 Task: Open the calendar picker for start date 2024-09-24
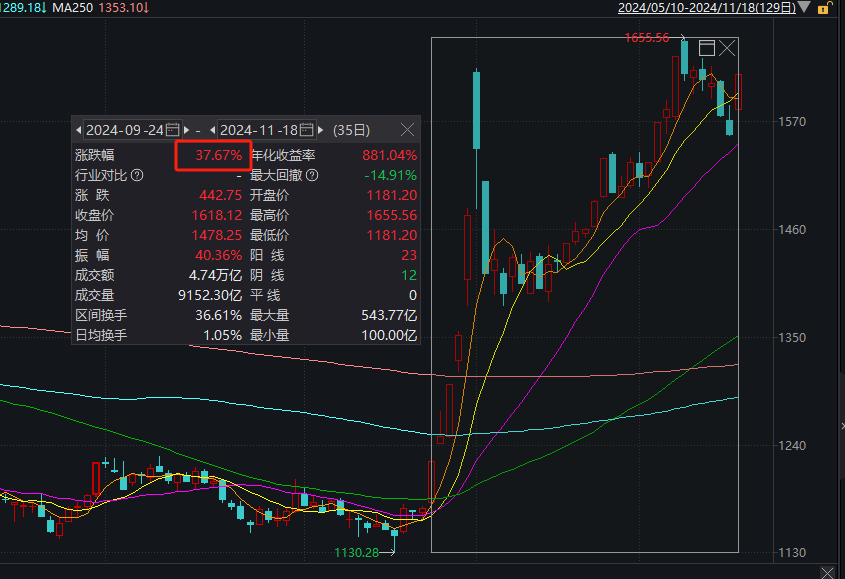tap(172, 130)
